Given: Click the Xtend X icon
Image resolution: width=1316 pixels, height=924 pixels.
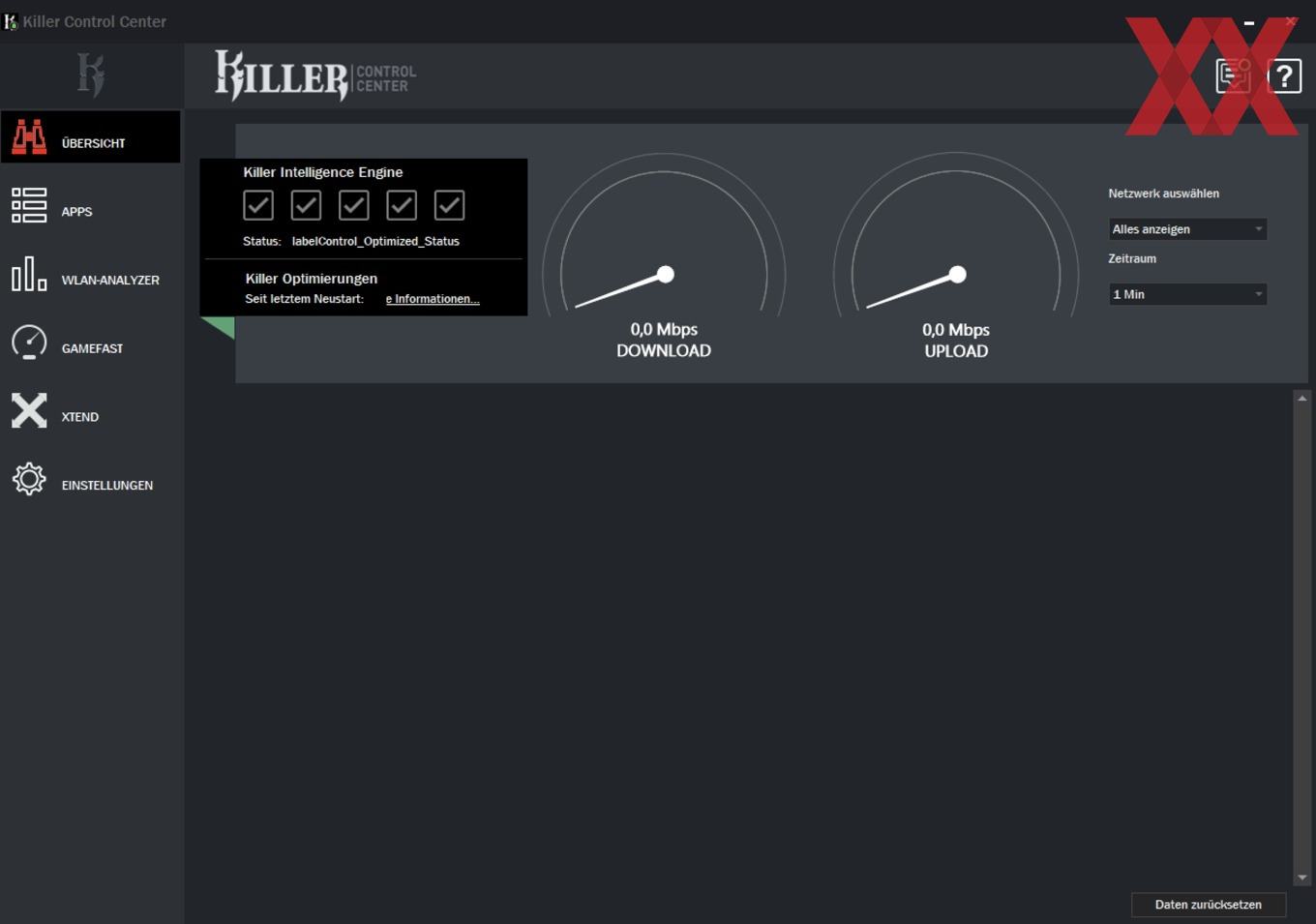Looking at the screenshot, I should [29, 410].
